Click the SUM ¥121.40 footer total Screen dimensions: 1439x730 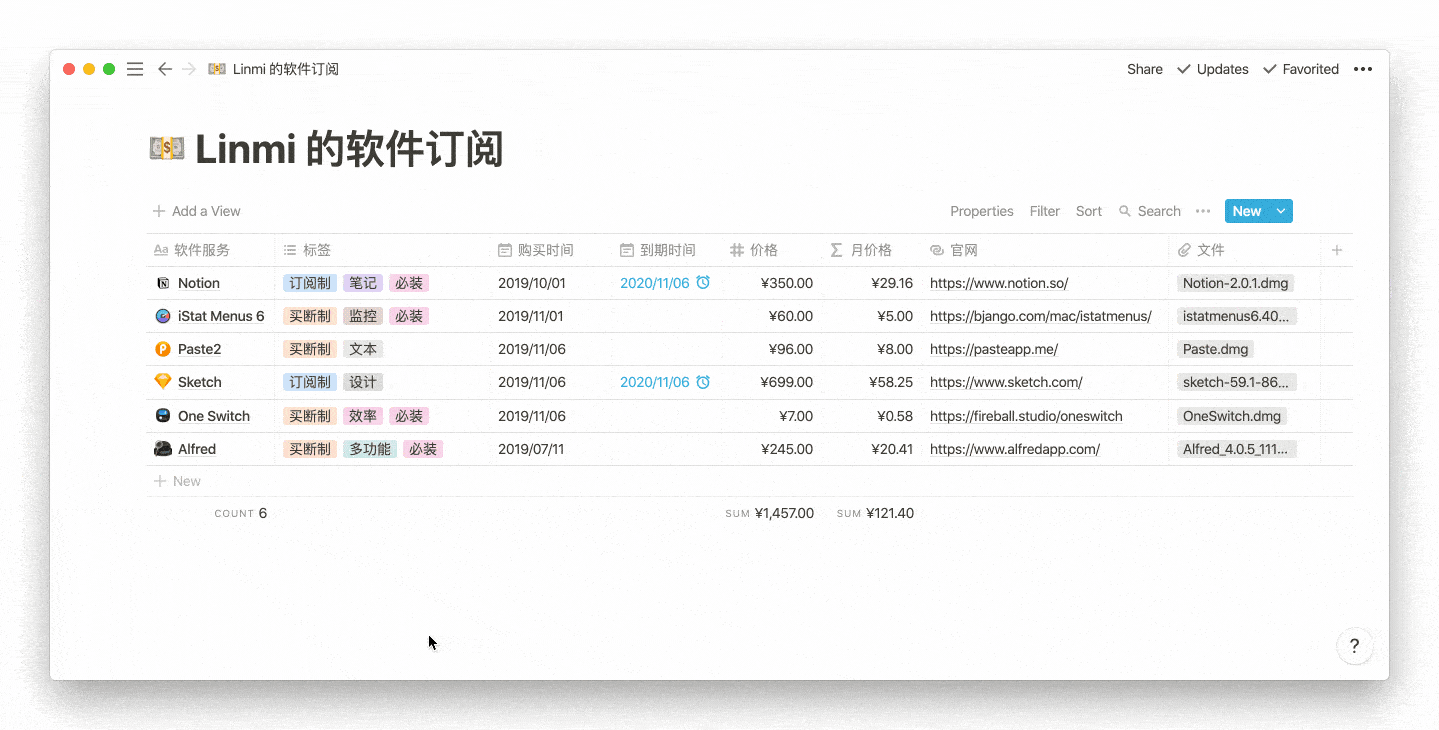875,513
